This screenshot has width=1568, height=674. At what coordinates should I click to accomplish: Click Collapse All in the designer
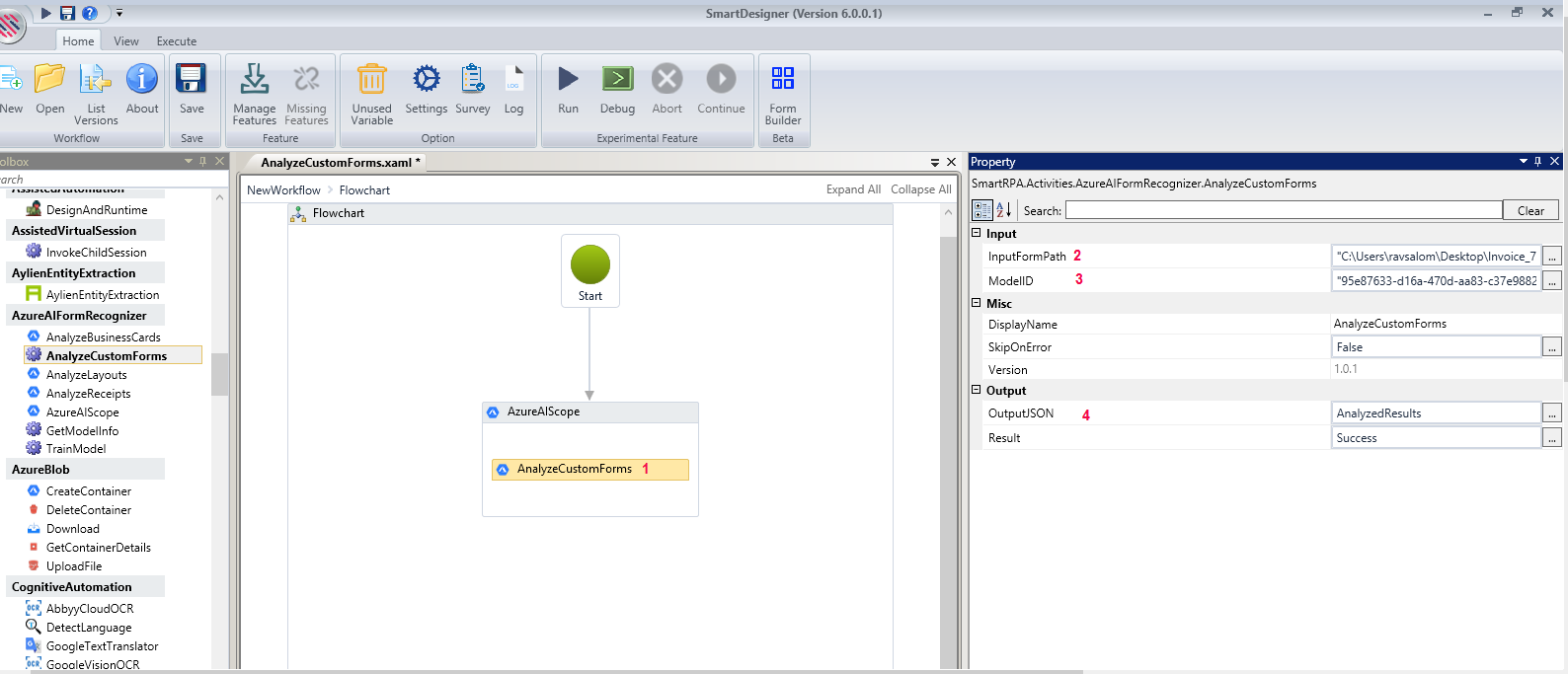click(920, 189)
